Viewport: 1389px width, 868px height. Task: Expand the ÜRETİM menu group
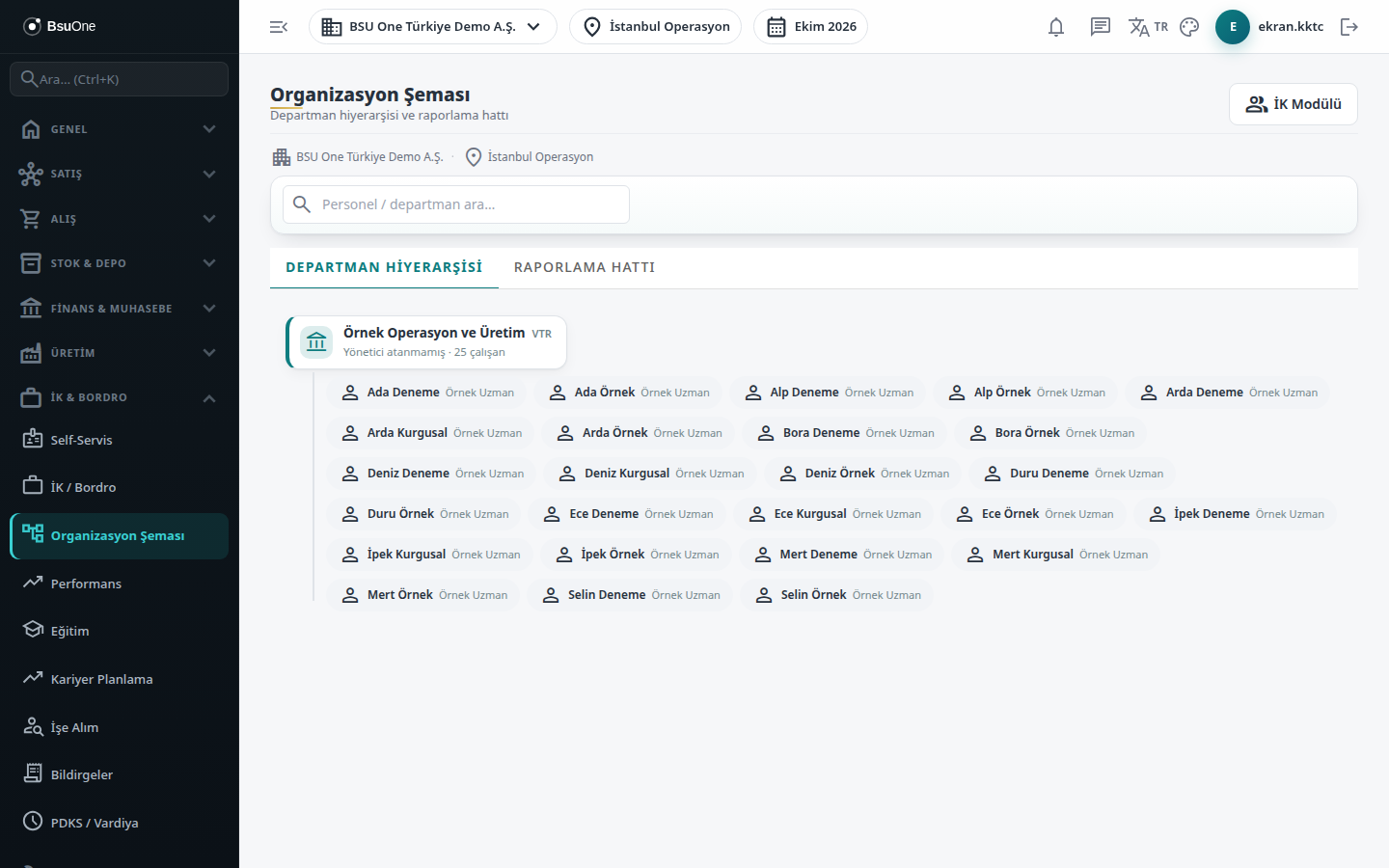[x=120, y=353]
